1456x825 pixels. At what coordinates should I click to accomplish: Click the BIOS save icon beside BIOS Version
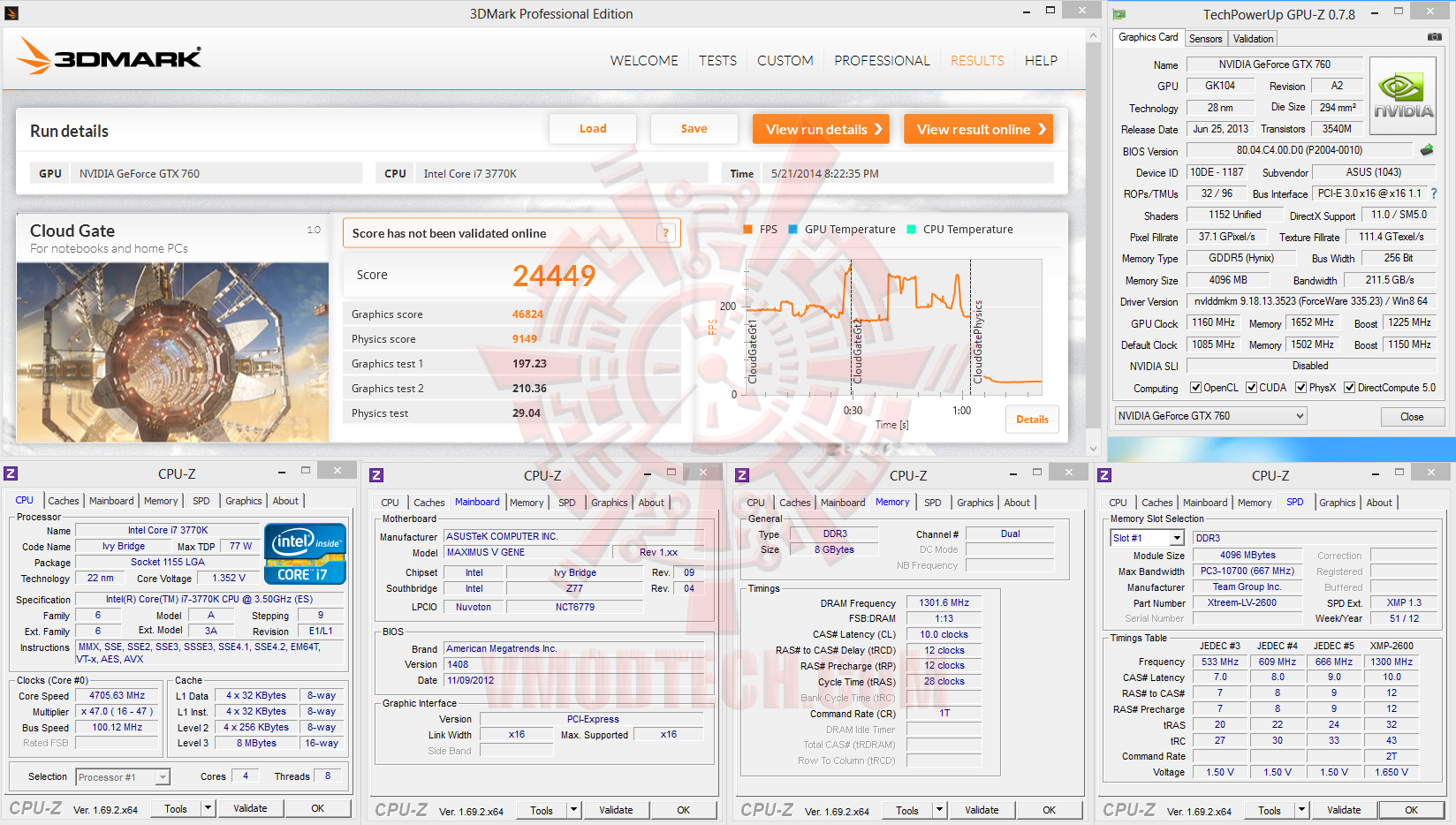click(1427, 150)
